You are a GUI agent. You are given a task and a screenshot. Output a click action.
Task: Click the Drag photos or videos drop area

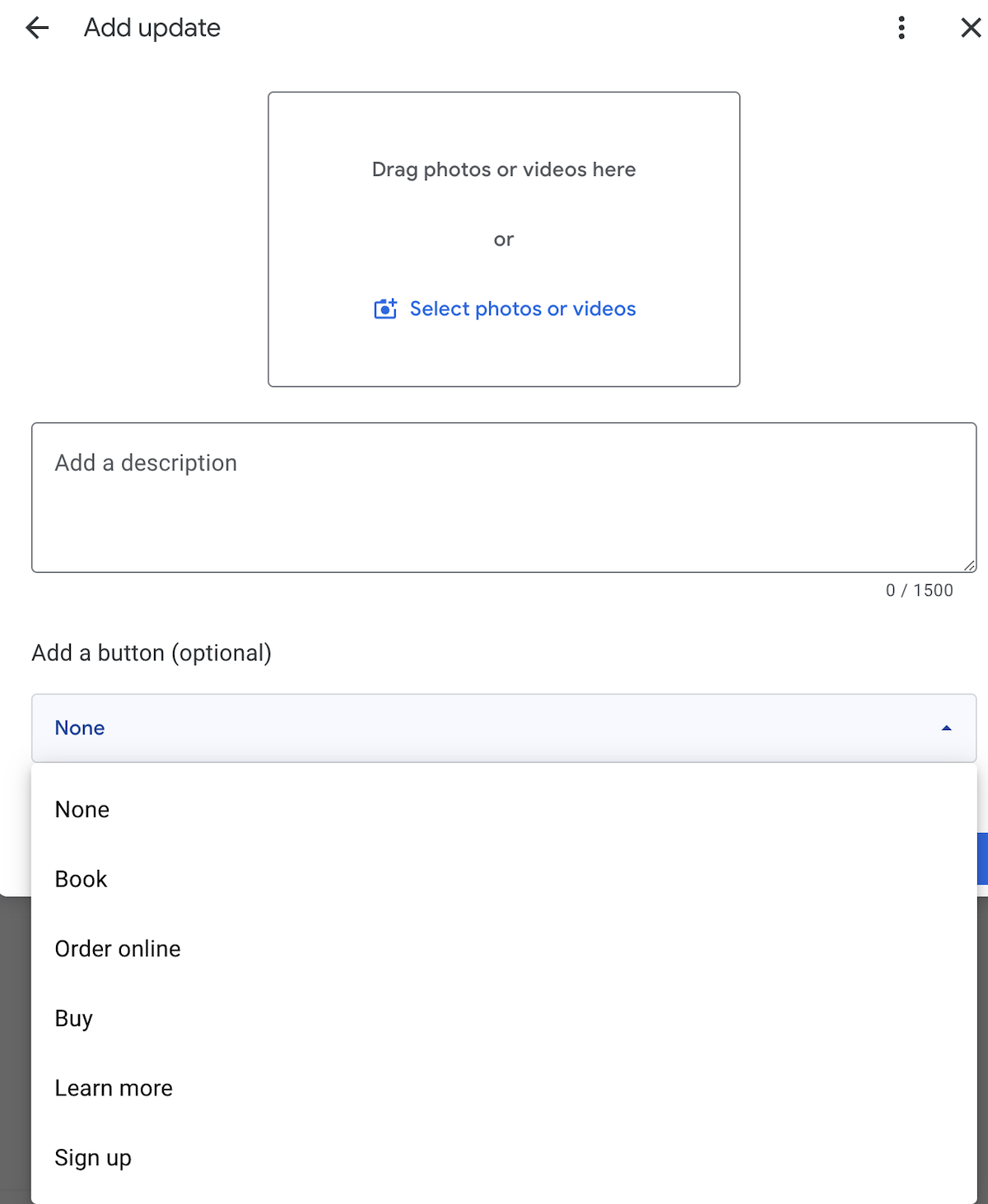click(x=504, y=239)
